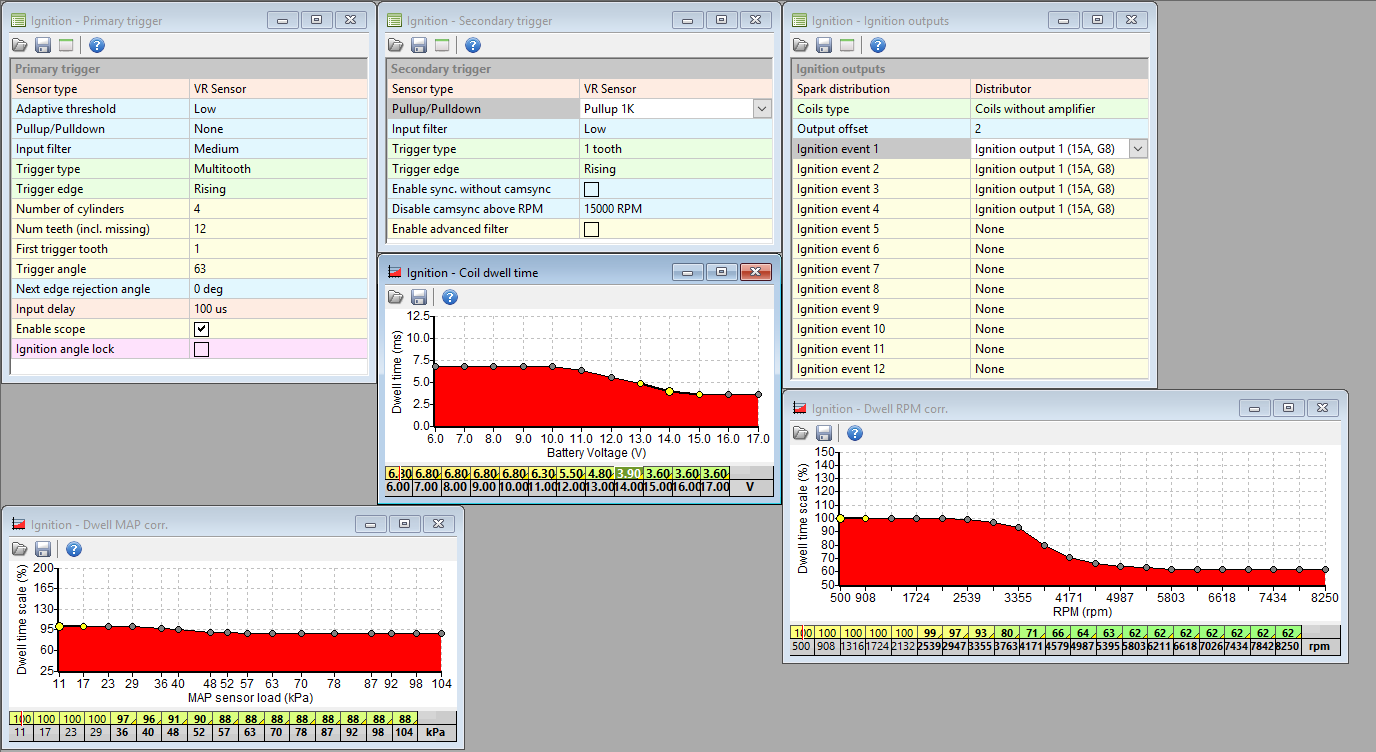The height and width of the screenshot is (752, 1376).
Task: Click the third toolbar icon in Ignition outputs window
Action: [847, 45]
